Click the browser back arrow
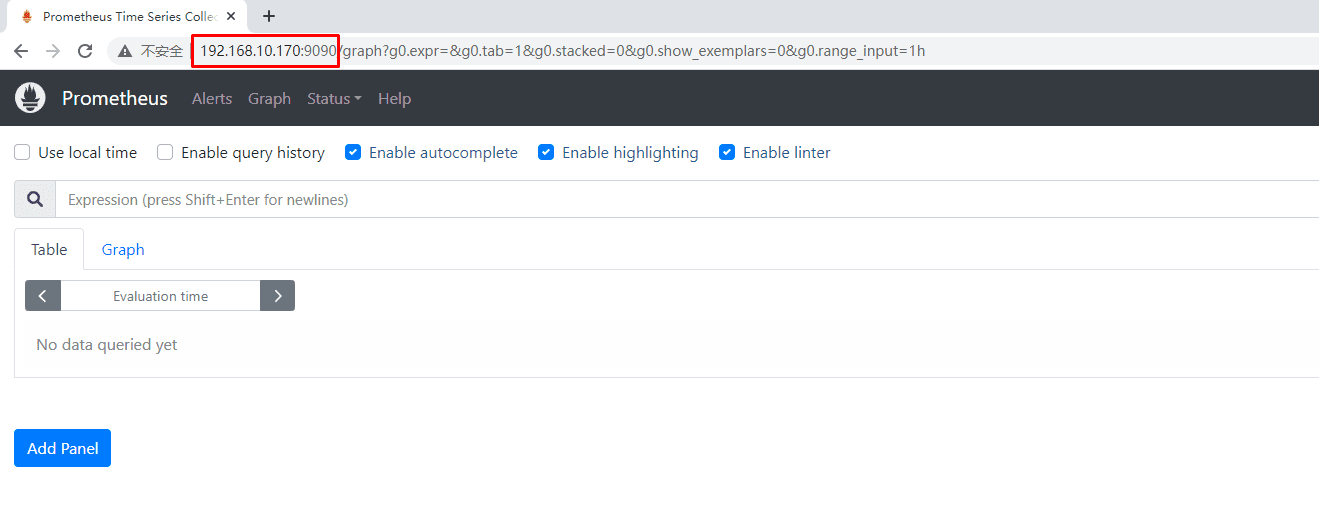Image resolution: width=1319 pixels, height=509 pixels. tap(21, 51)
